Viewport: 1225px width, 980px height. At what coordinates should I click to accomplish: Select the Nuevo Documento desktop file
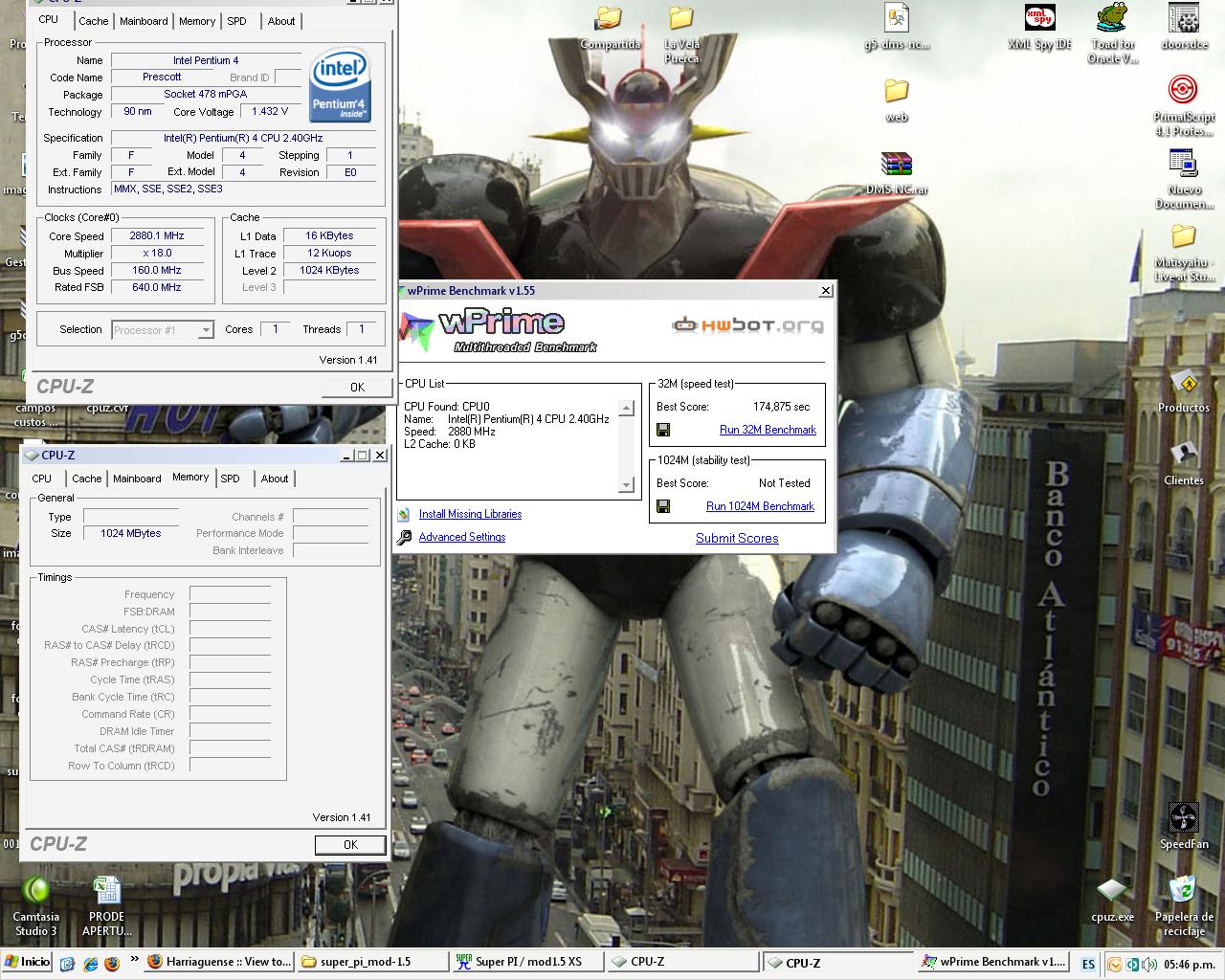(x=1184, y=179)
